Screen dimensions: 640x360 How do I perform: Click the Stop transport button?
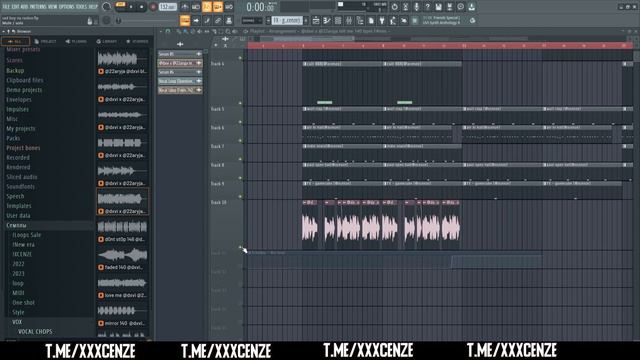point(142,7)
